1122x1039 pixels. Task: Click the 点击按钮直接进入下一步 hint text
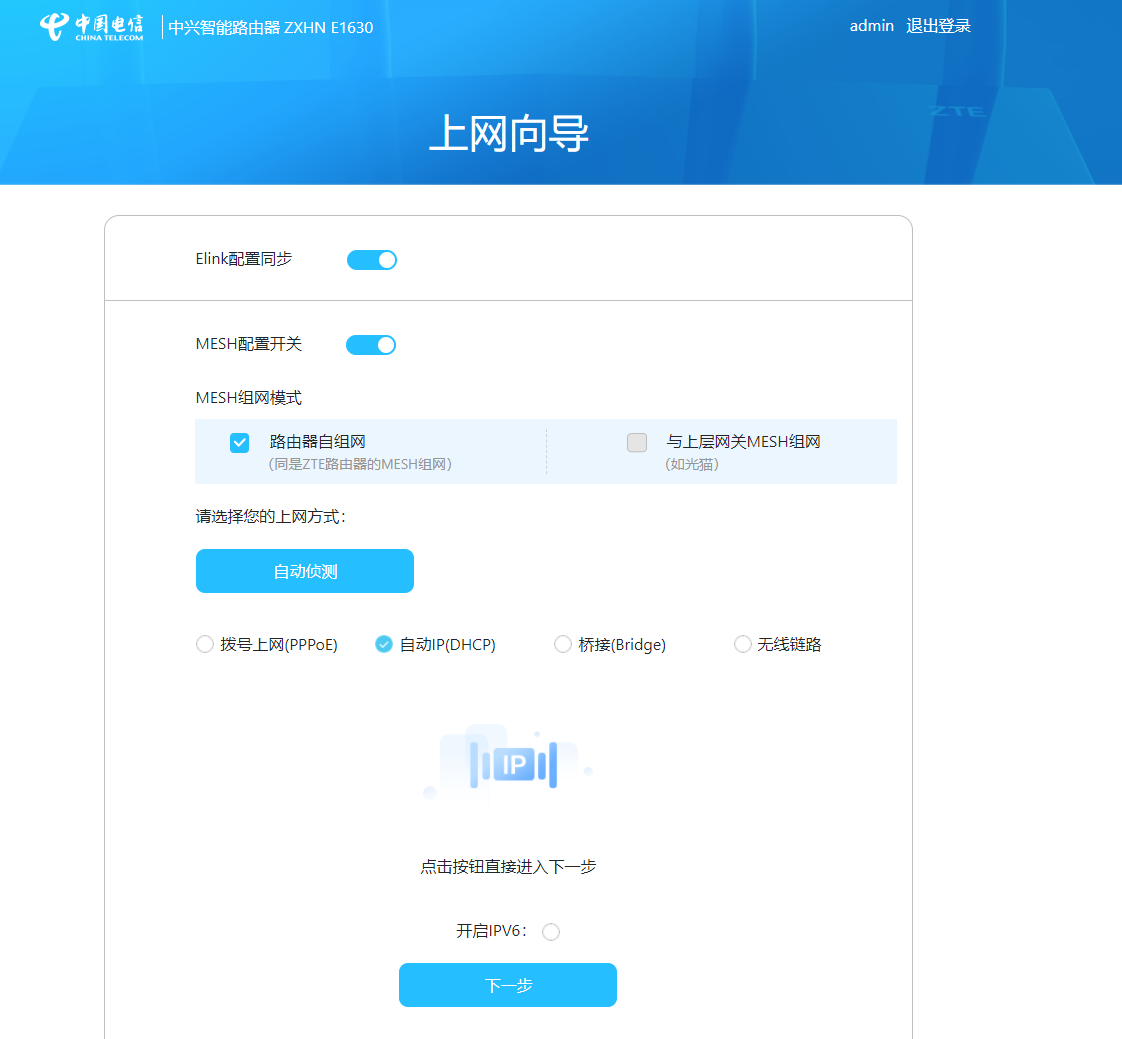click(x=508, y=867)
